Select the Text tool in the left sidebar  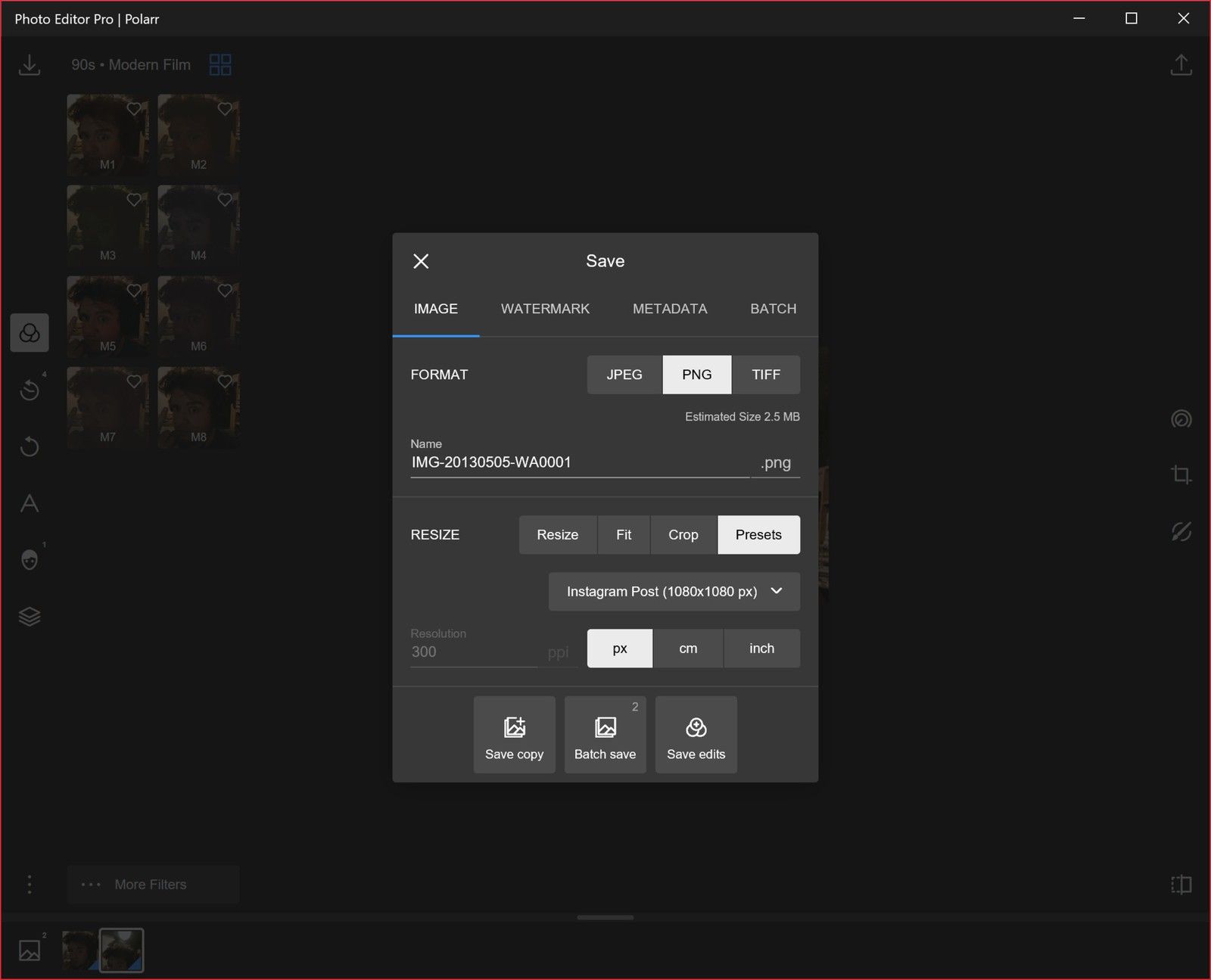tap(30, 502)
